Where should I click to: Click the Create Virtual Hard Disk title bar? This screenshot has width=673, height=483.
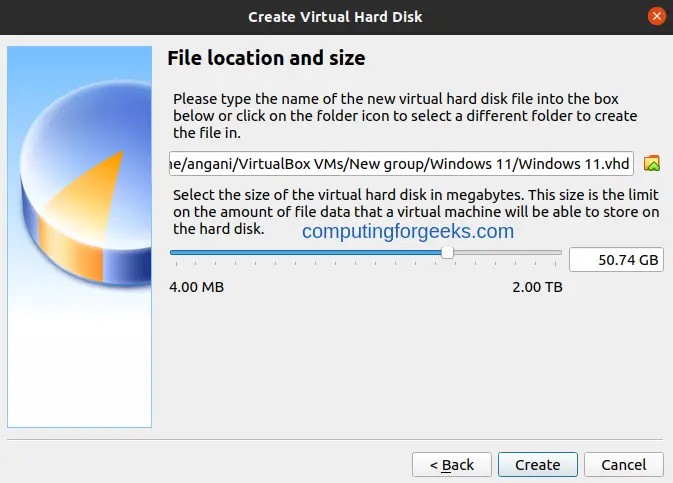pyautogui.click(x=335, y=17)
